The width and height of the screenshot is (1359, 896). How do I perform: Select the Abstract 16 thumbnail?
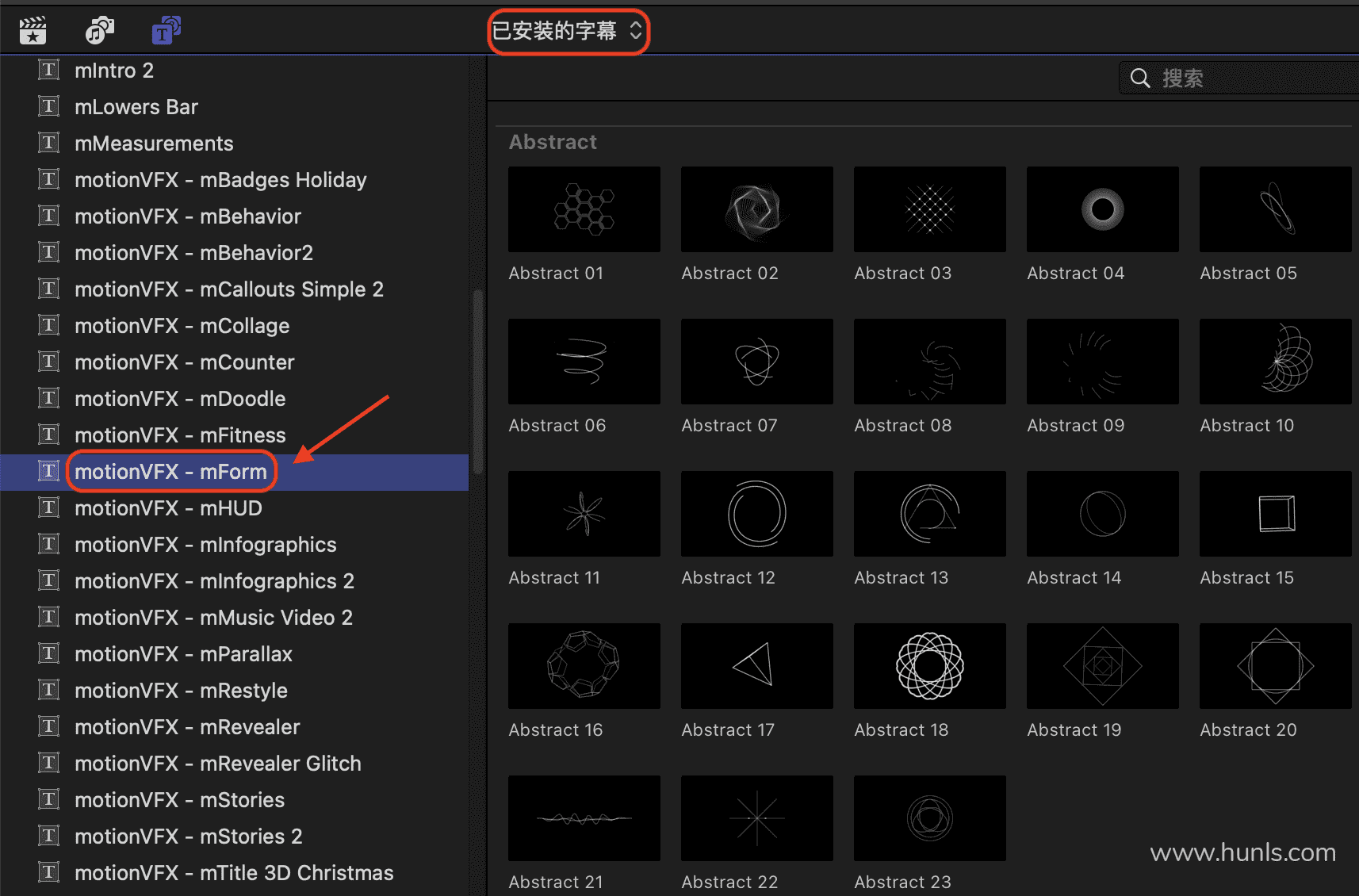[x=584, y=666]
